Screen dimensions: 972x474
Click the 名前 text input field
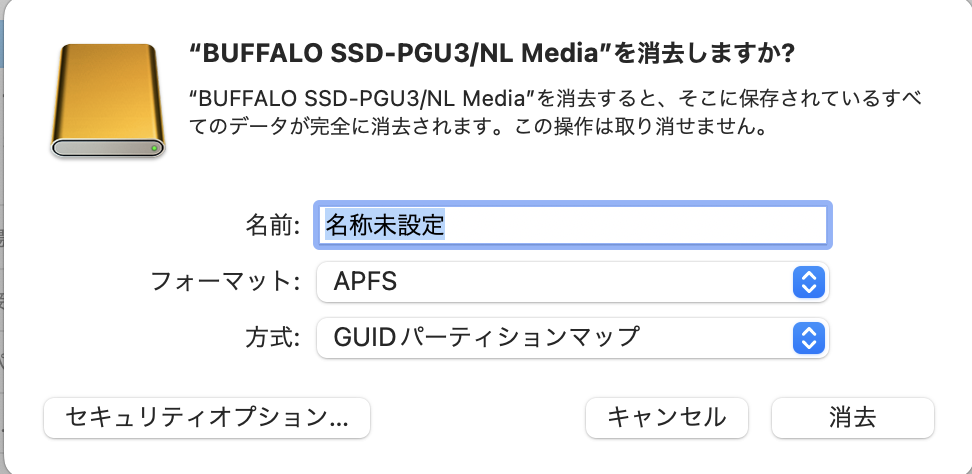573,225
